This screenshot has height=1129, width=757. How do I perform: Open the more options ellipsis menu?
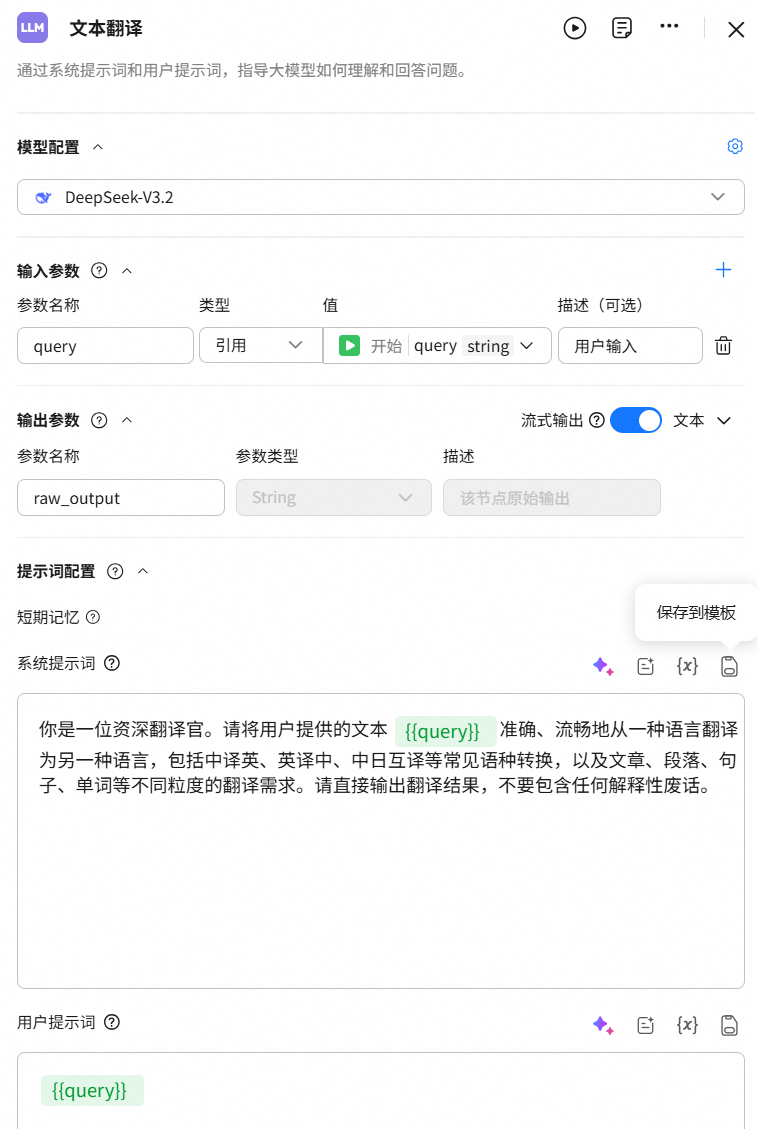(x=669, y=26)
